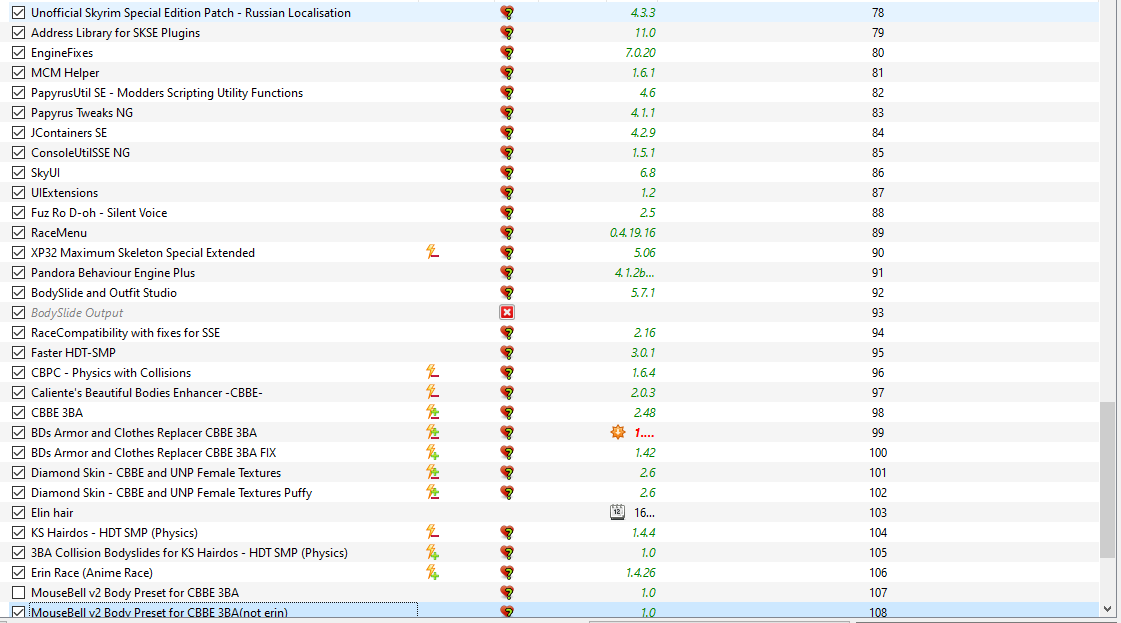Click the Nexus category icon for EngineFixes

click(507, 52)
